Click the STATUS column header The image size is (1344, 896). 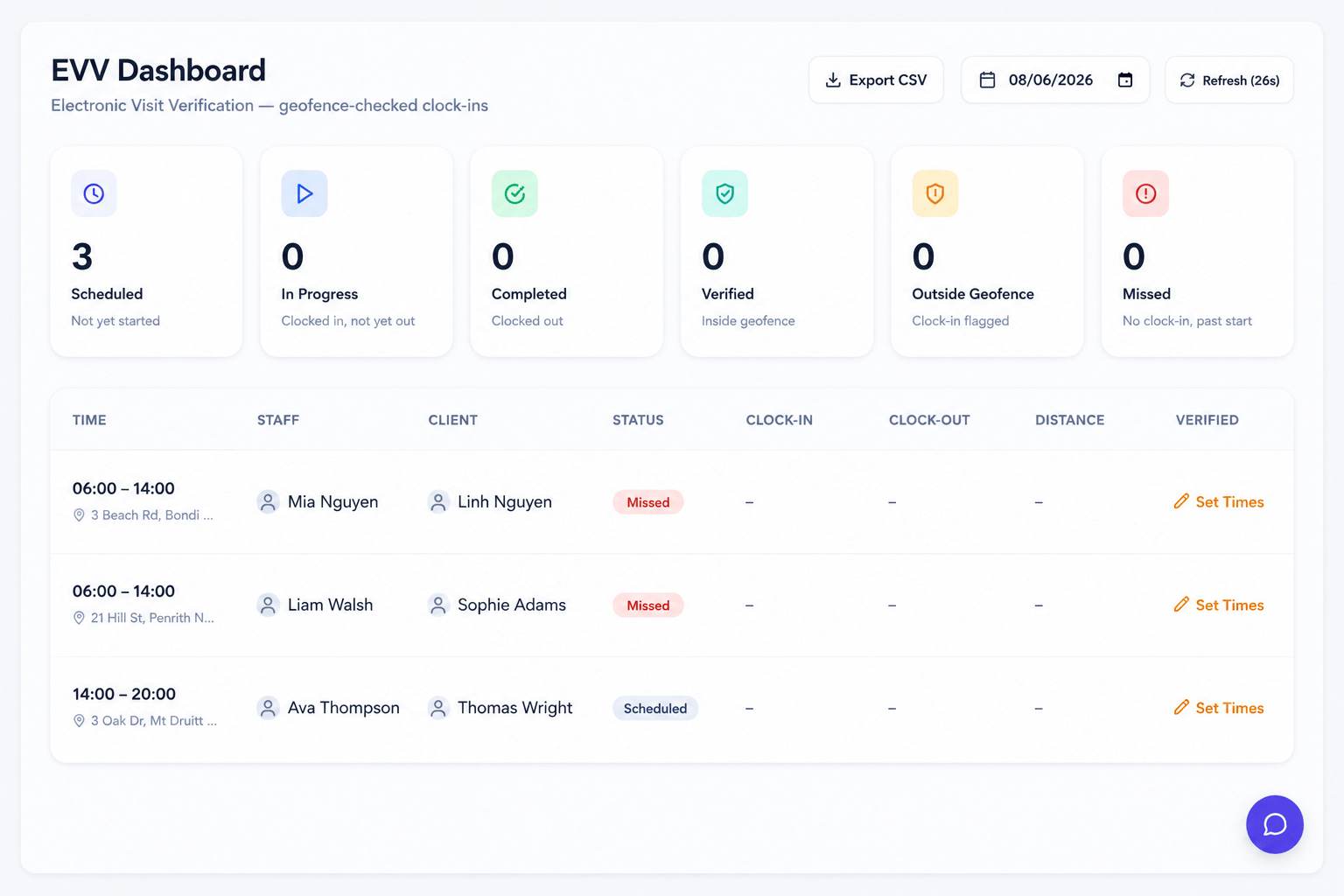[x=638, y=420]
